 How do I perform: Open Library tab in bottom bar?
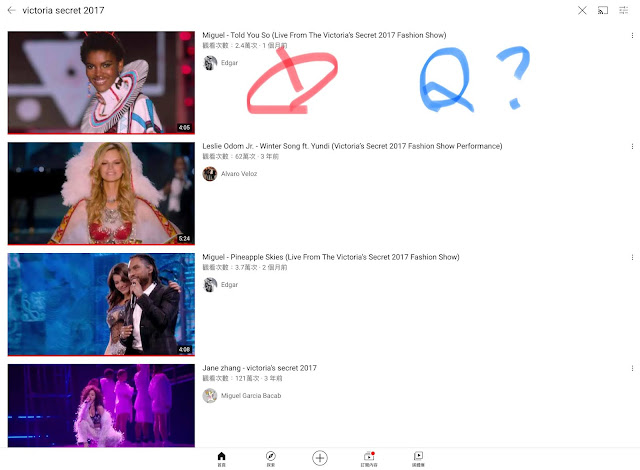coord(418,459)
